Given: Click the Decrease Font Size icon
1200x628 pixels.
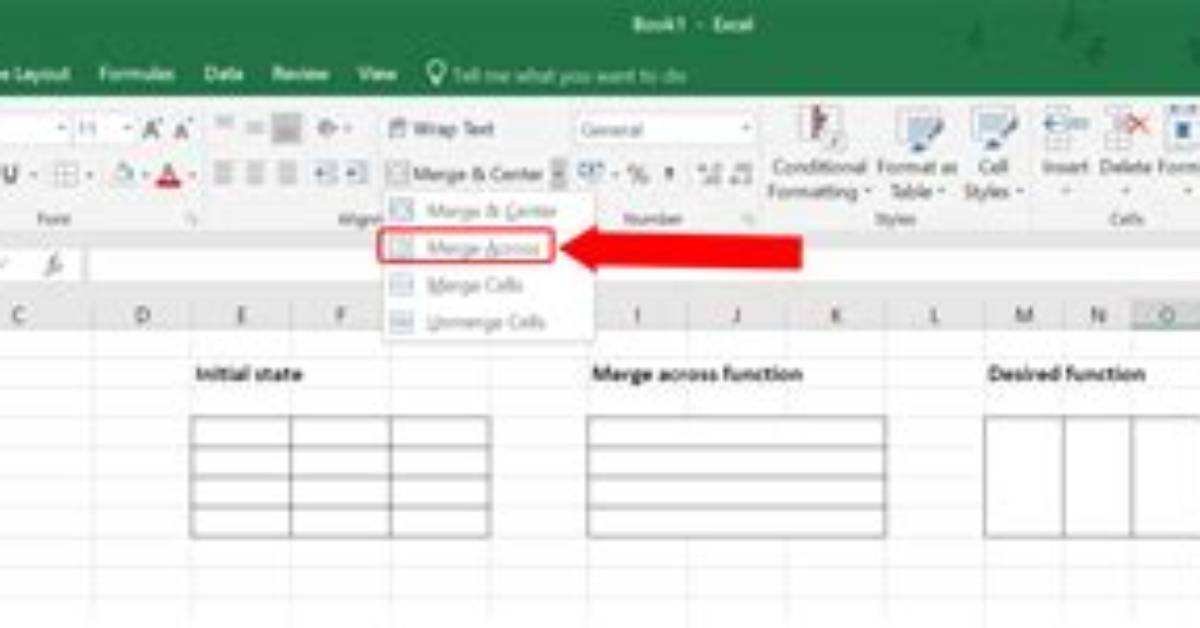Looking at the screenshot, I should point(182,128).
